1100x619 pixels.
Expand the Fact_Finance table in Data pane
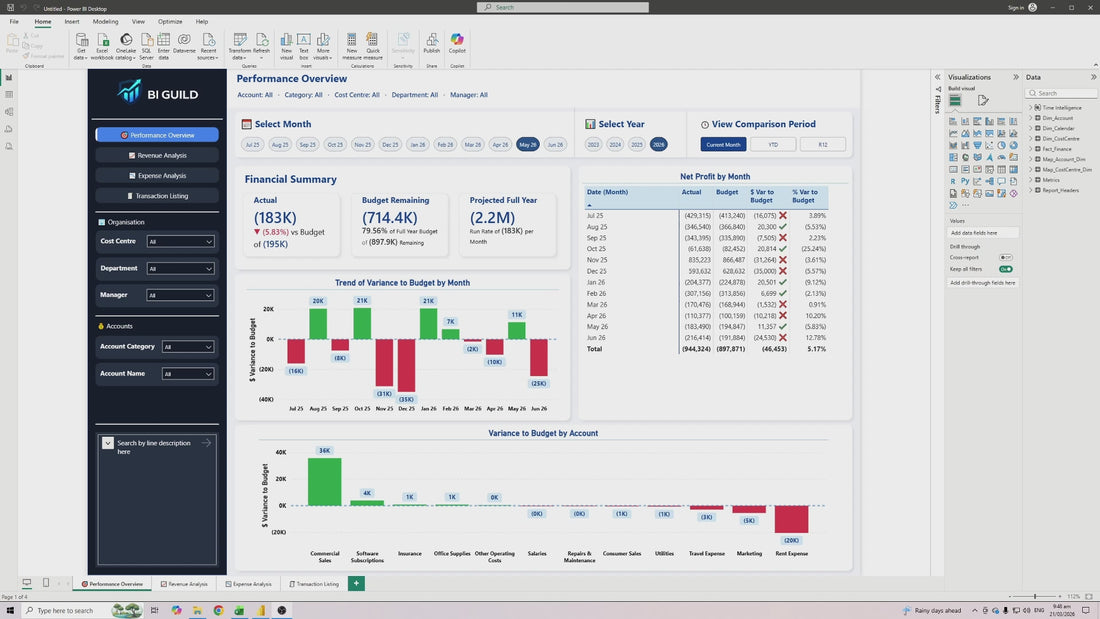click(1031, 148)
